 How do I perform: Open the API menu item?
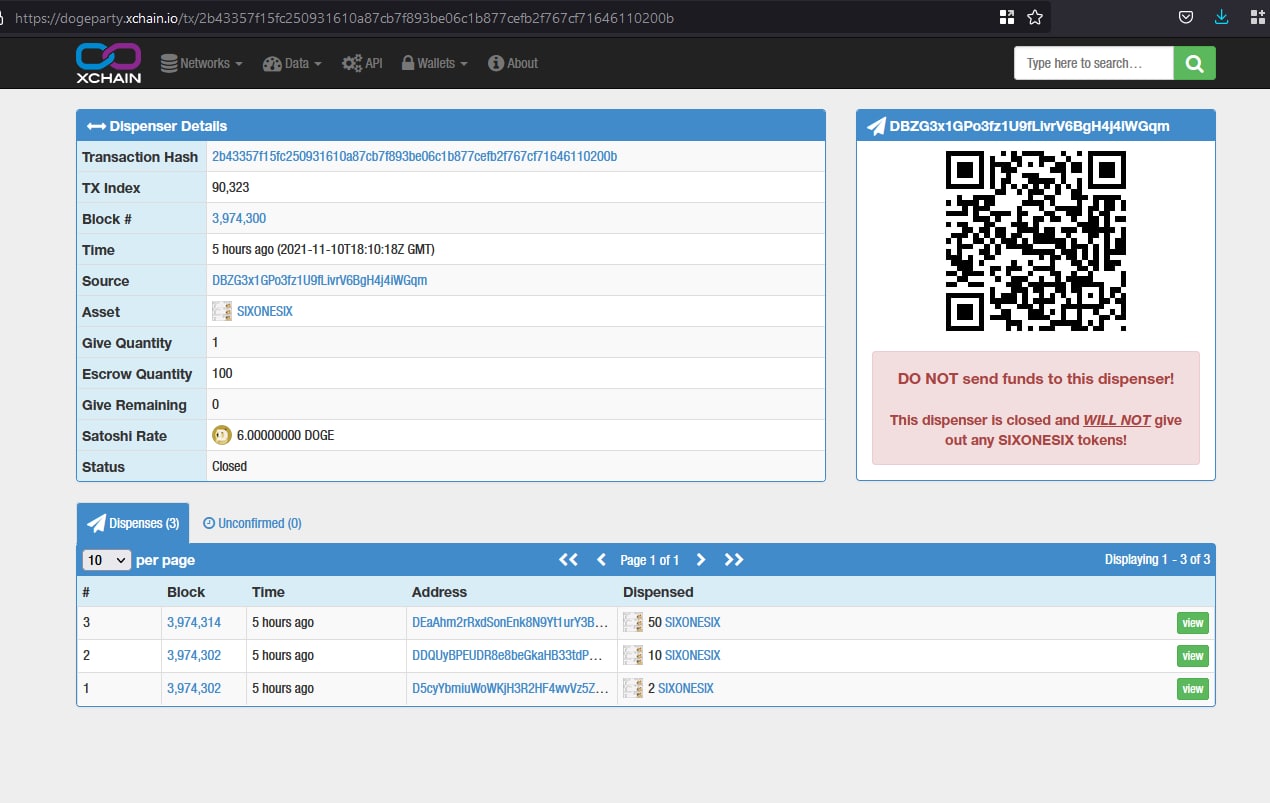pos(362,63)
